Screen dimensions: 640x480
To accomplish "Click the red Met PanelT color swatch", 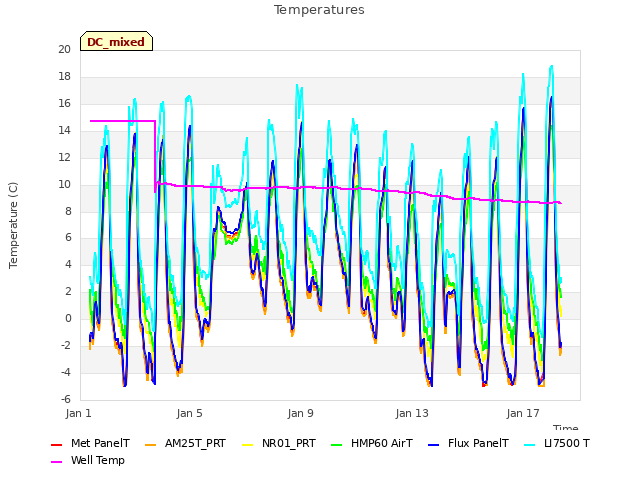I will [56, 444].
